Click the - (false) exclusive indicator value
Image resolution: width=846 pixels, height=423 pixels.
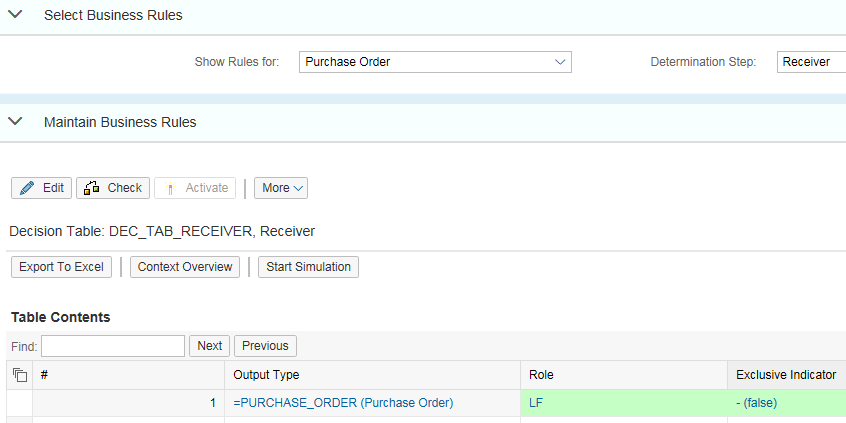pos(756,403)
